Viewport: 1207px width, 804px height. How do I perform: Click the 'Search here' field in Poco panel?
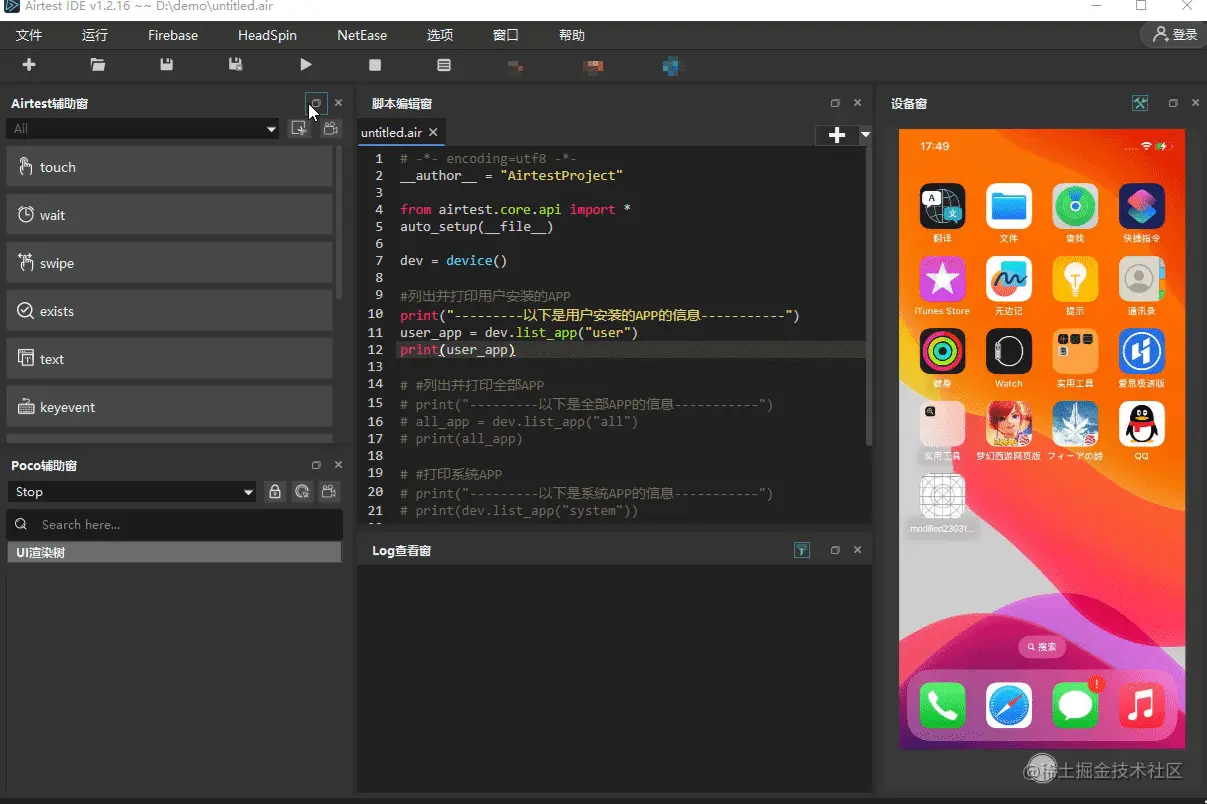175,524
